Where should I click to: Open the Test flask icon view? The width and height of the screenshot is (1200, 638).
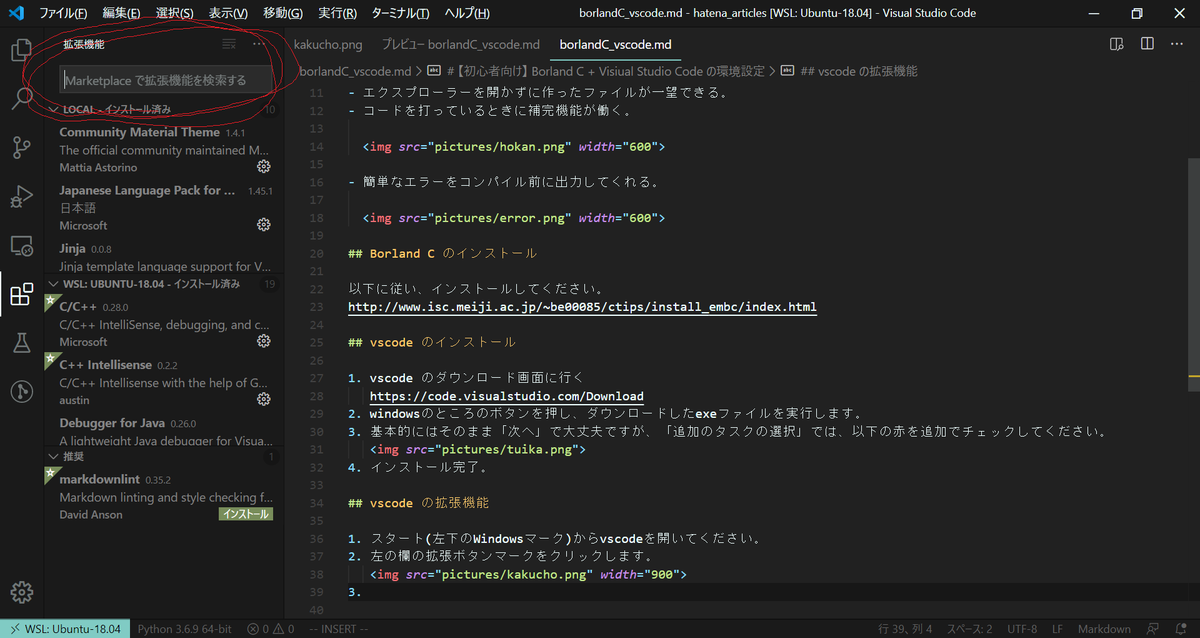[22, 343]
